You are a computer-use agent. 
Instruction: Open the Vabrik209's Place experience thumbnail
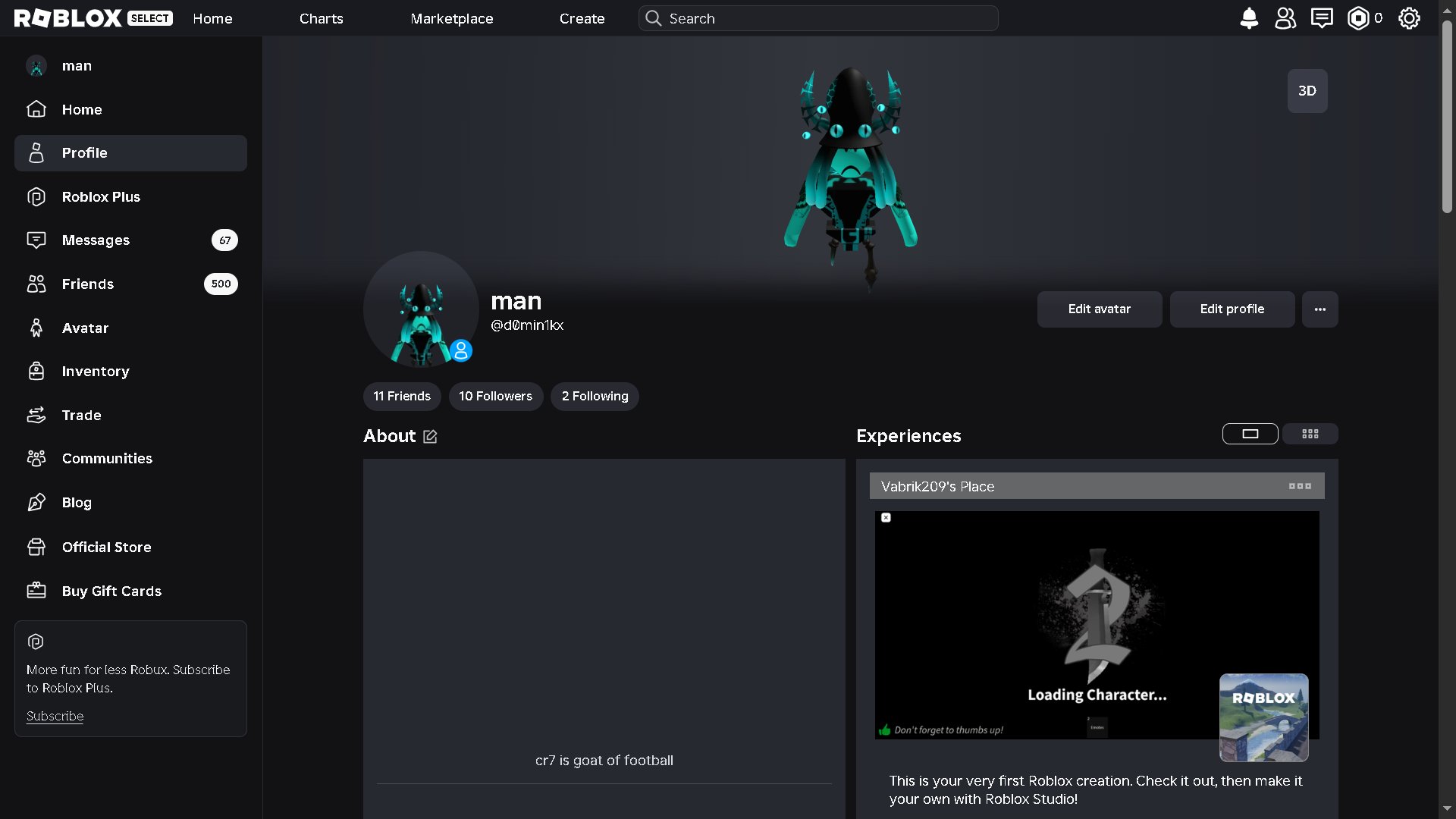tap(1097, 626)
